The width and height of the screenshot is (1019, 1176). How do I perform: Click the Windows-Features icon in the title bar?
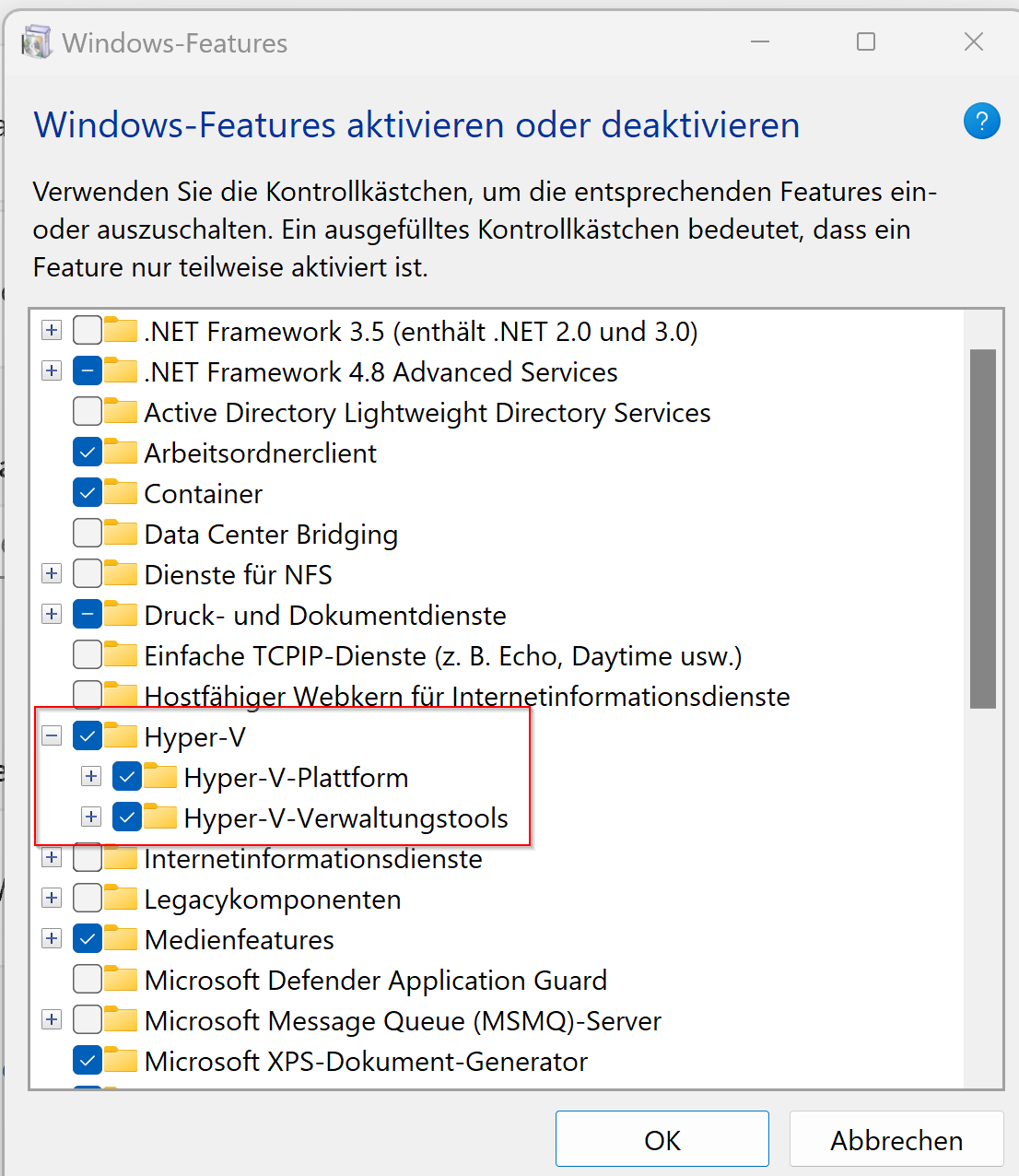(x=37, y=41)
